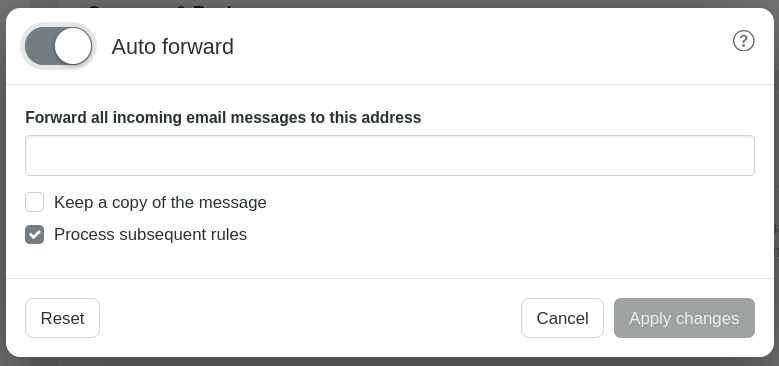This screenshot has height=366, width=779.
Task: Click the Reset button
Action: point(63,318)
